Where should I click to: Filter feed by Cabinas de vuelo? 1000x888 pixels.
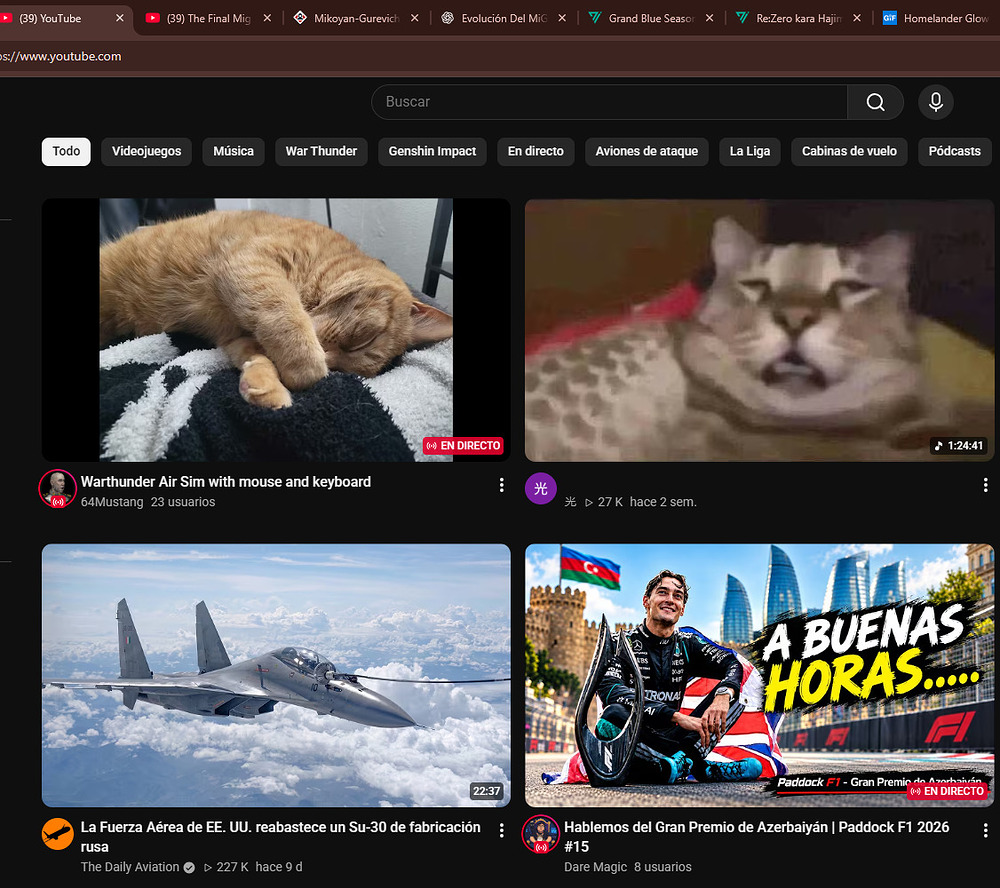[849, 152]
